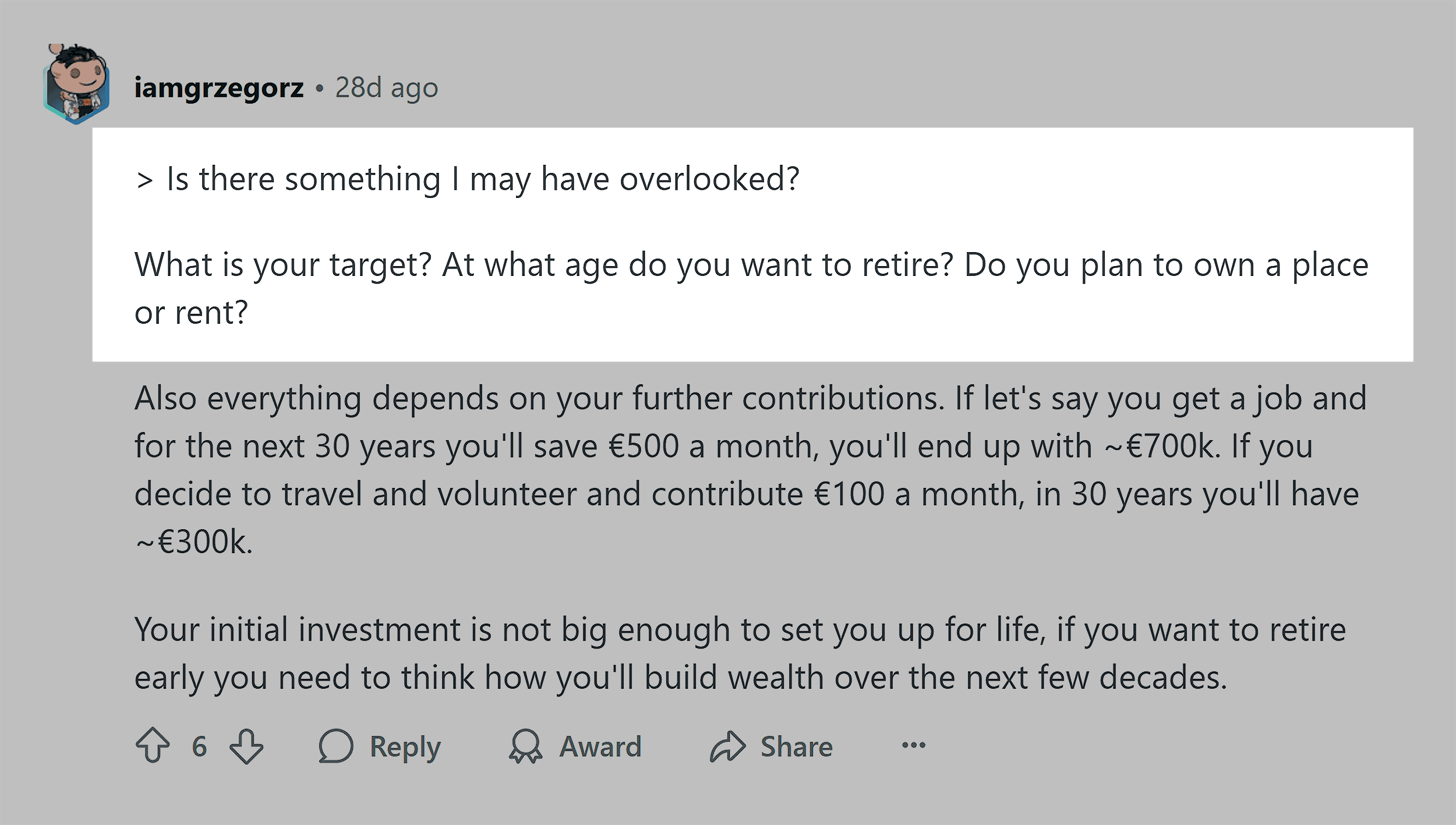Click the Reply speech bubble icon
This screenshot has height=825, width=1456.
pos(336,746)
